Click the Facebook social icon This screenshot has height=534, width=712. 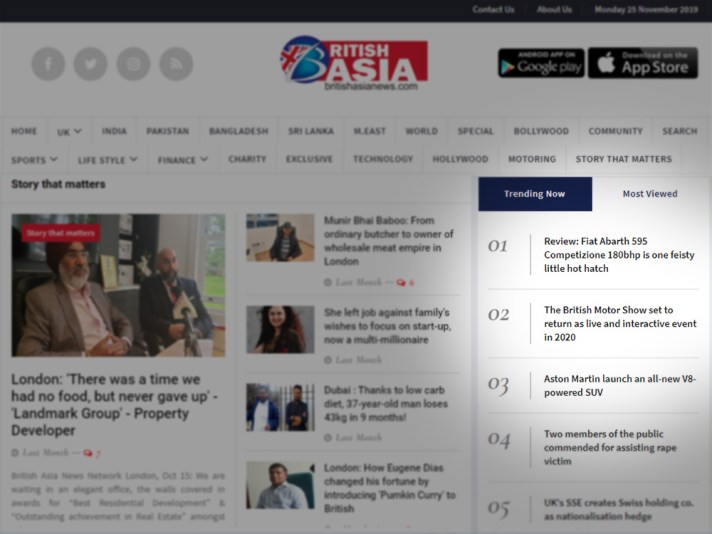click(48, 64)
